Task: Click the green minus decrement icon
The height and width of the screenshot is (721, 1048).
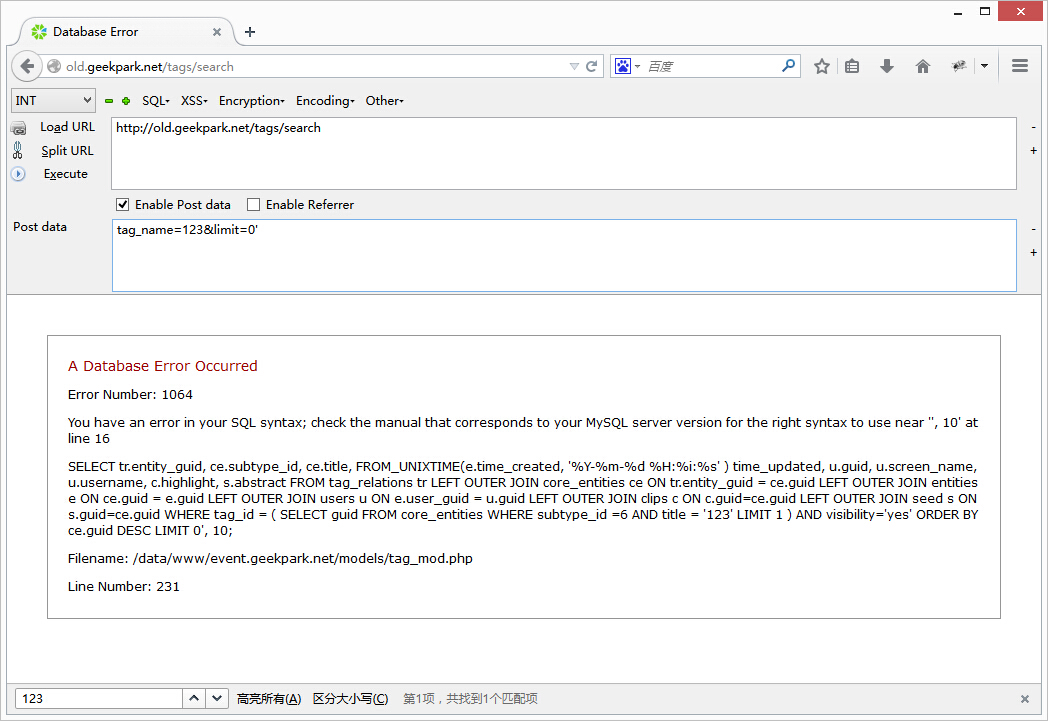Action: 109,101
